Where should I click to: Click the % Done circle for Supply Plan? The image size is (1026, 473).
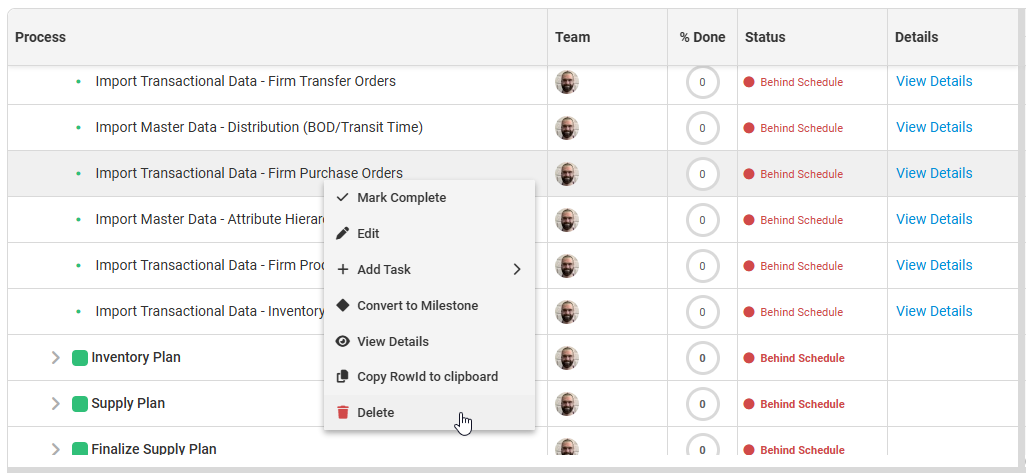pyautogui.click(x=702, y=404)
